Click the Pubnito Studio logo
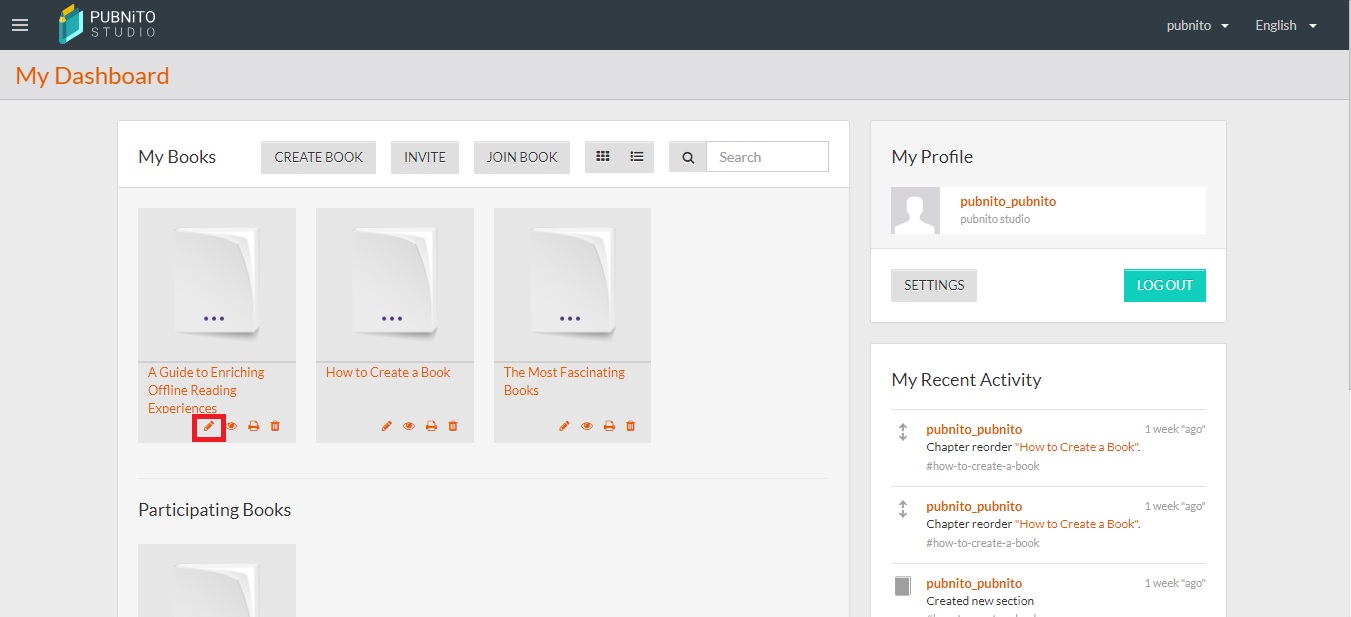This screenshot has height=617, width=1351. click(108, 24)
